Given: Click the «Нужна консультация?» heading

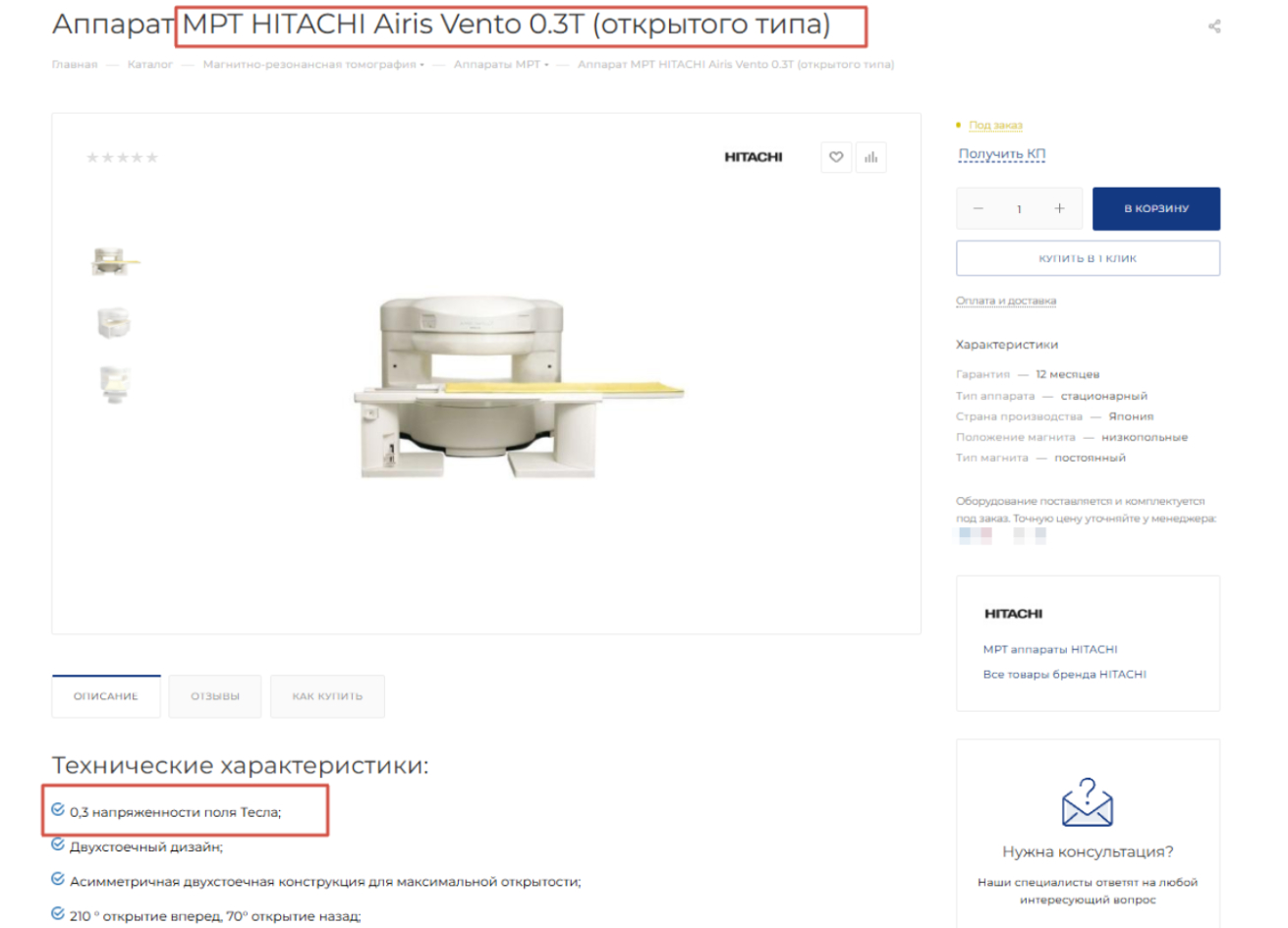Looking at the screenshot, I should click(1088, 852).
